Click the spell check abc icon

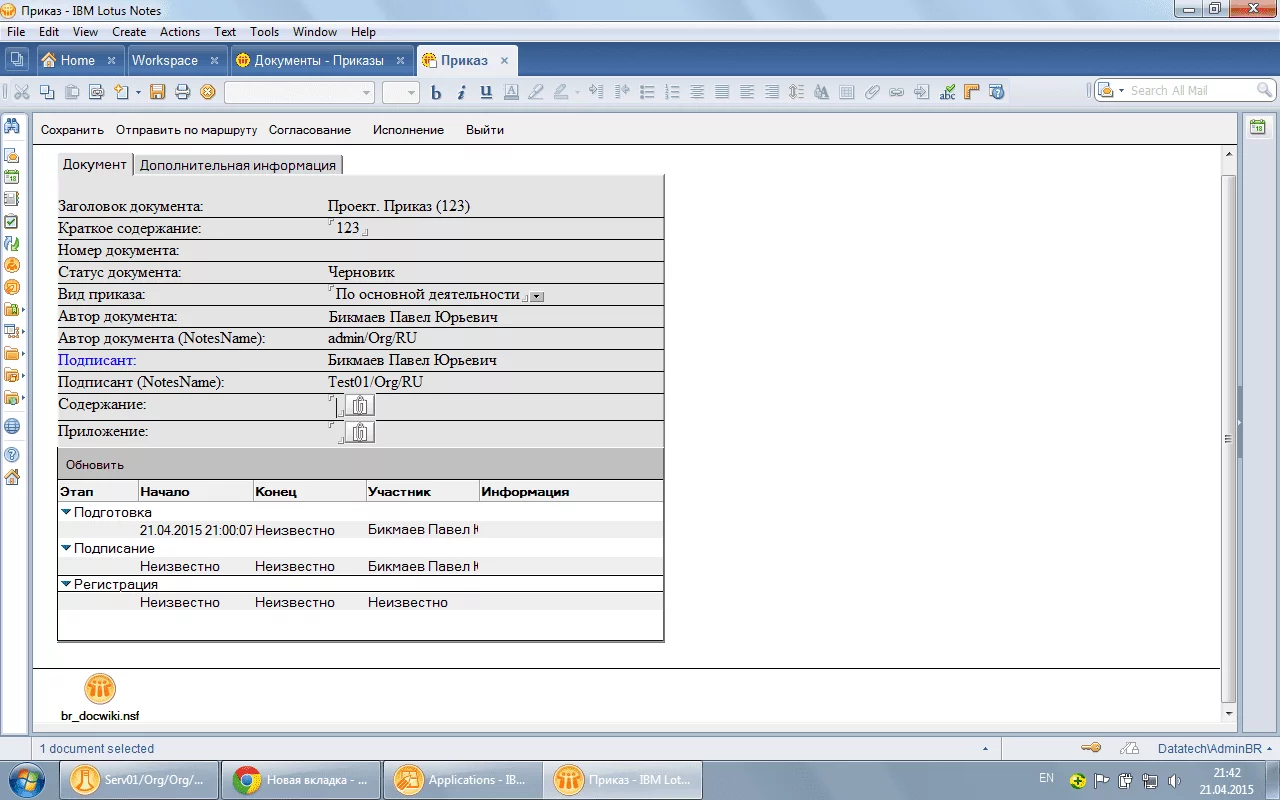(947, 92)
